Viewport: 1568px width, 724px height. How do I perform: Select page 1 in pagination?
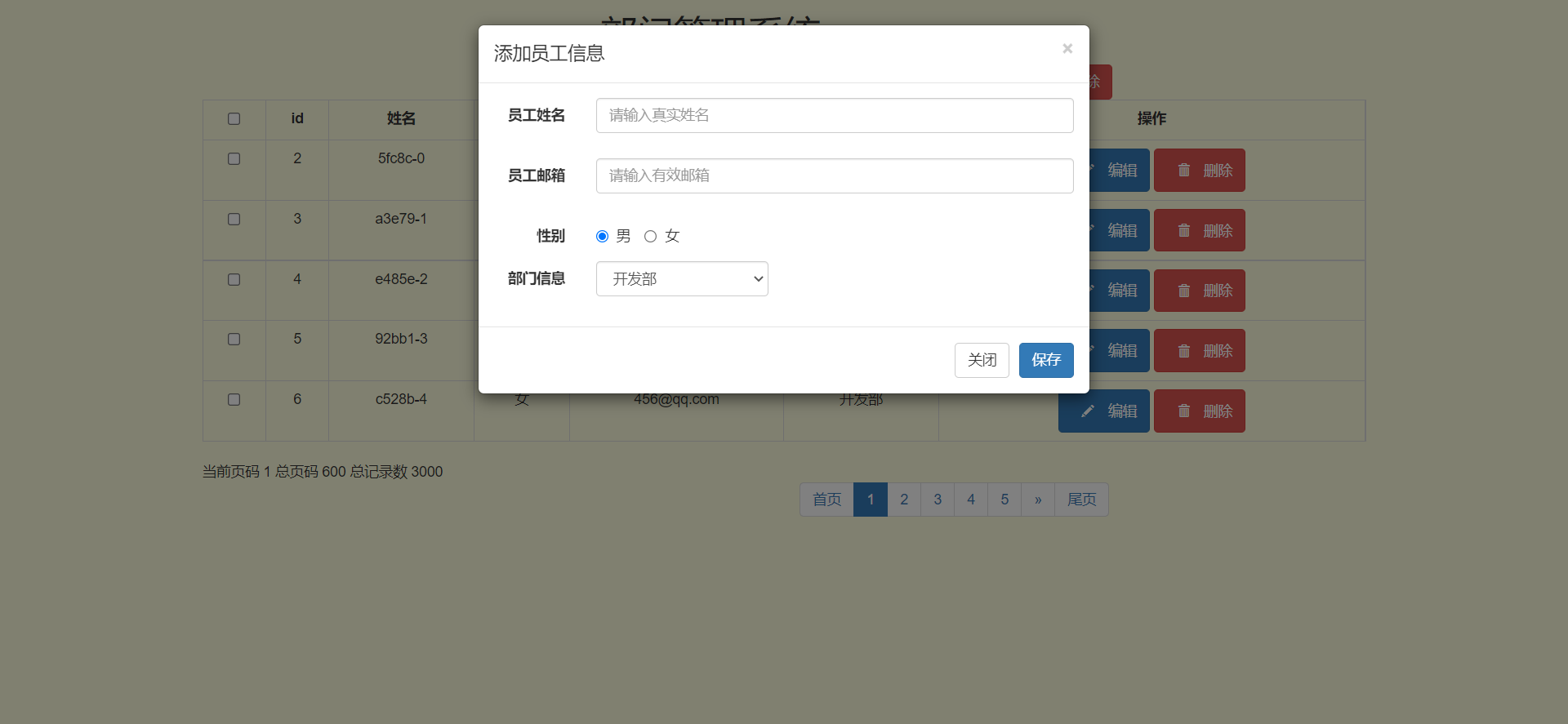871,500
